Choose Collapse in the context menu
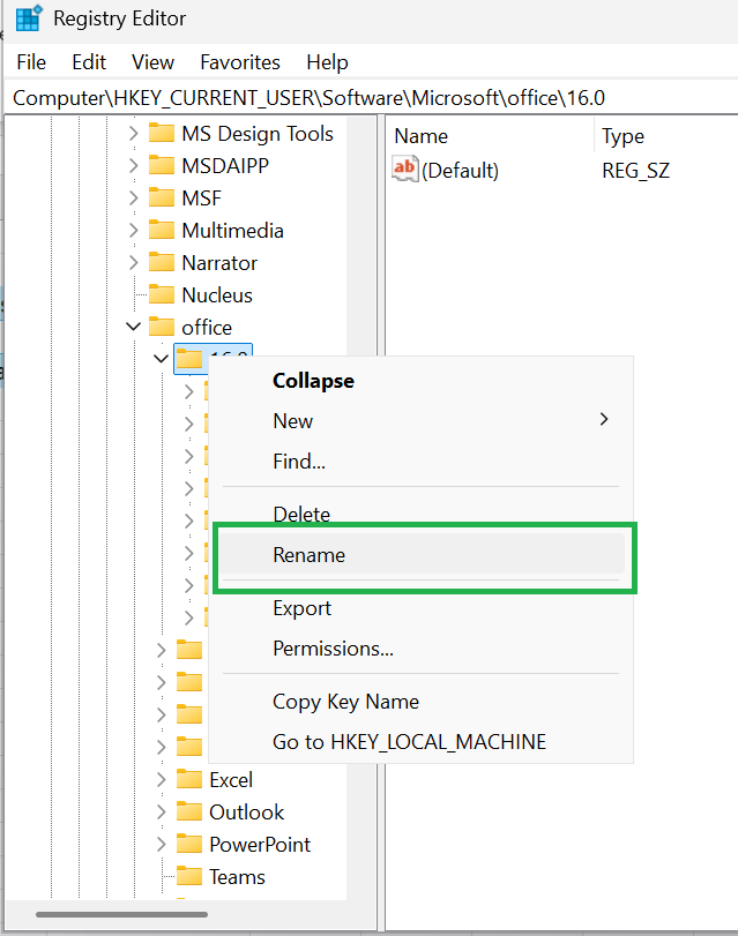 [421, 381]
